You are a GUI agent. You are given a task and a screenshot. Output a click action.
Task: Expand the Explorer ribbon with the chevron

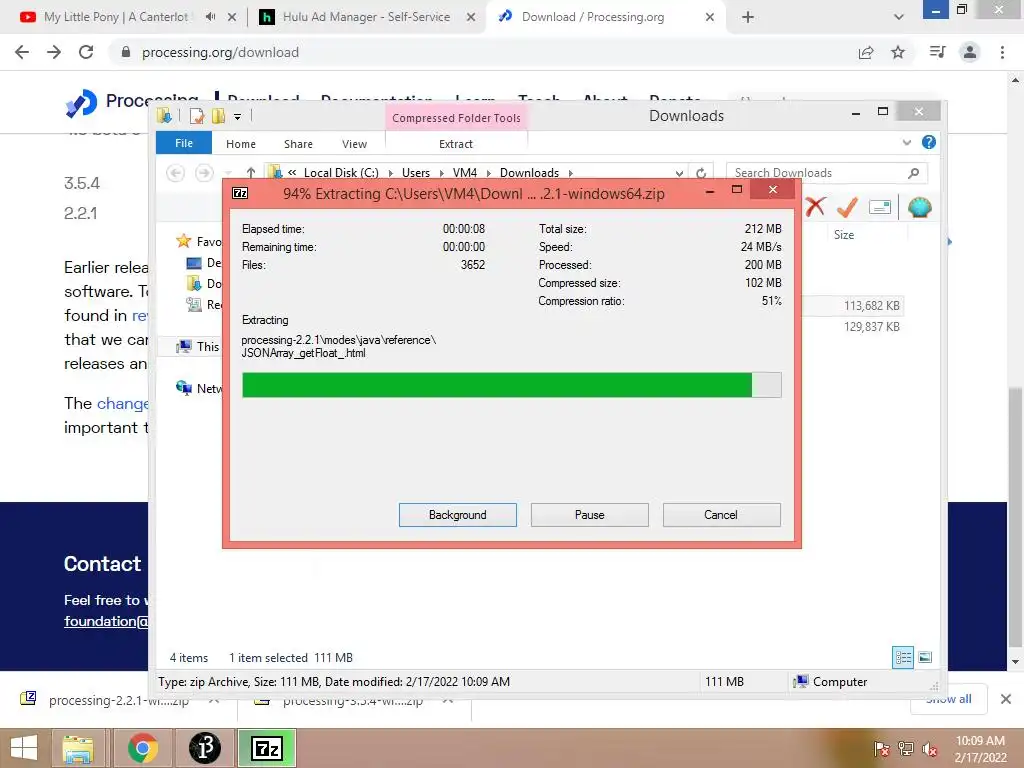tap(906, 142)
